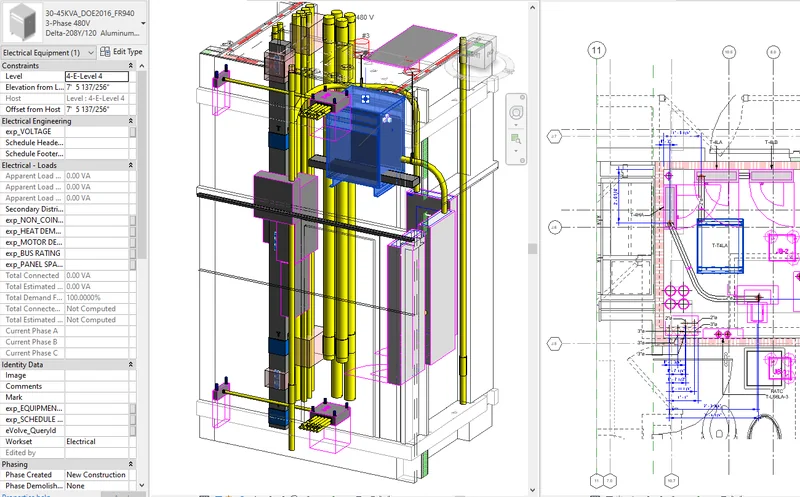Collapse the Electrical Engineering section
Viewport: 800px width, 497px height.
(131, 121)
